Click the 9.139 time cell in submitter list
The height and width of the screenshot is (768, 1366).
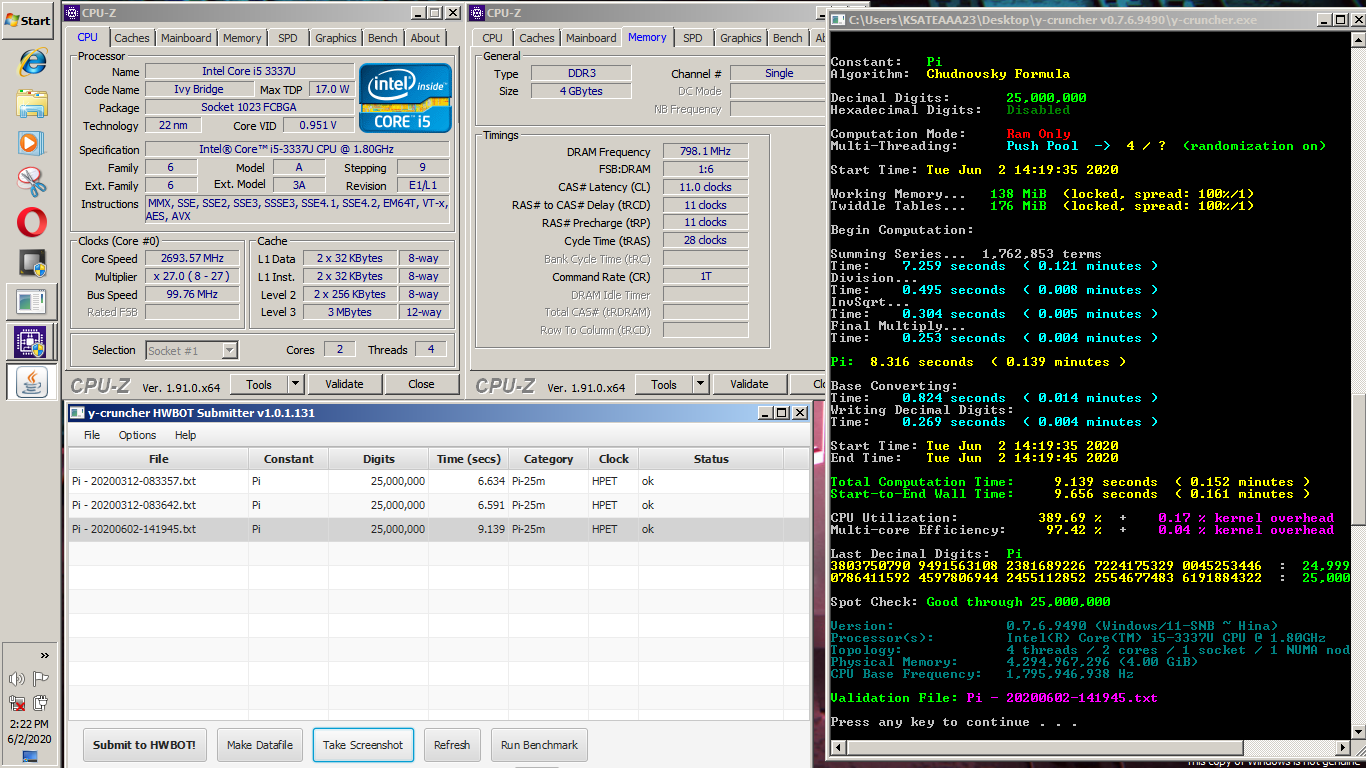click(469, 529)
